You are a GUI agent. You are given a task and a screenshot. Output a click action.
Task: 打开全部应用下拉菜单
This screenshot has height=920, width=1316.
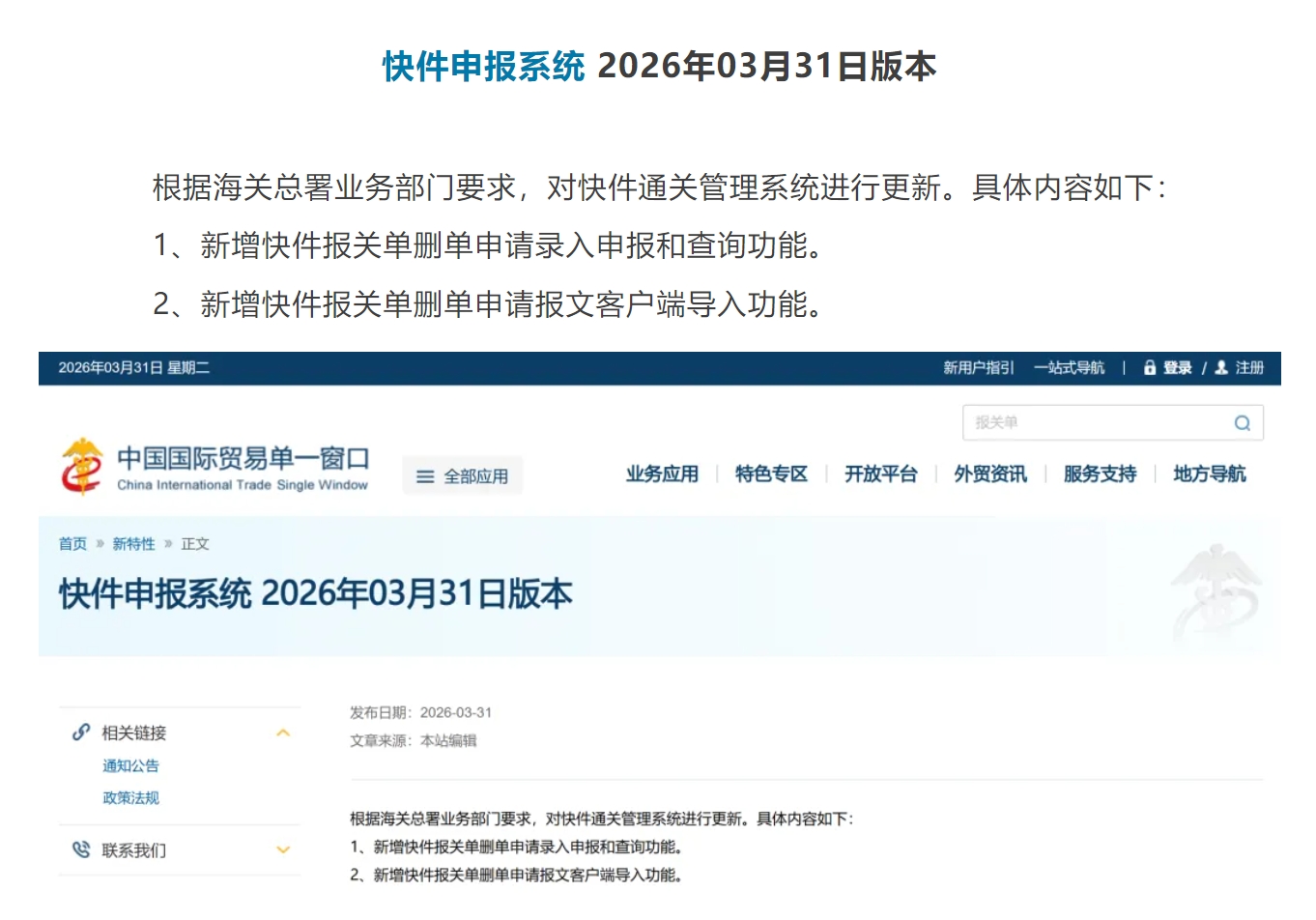click(x=463, y=474)
